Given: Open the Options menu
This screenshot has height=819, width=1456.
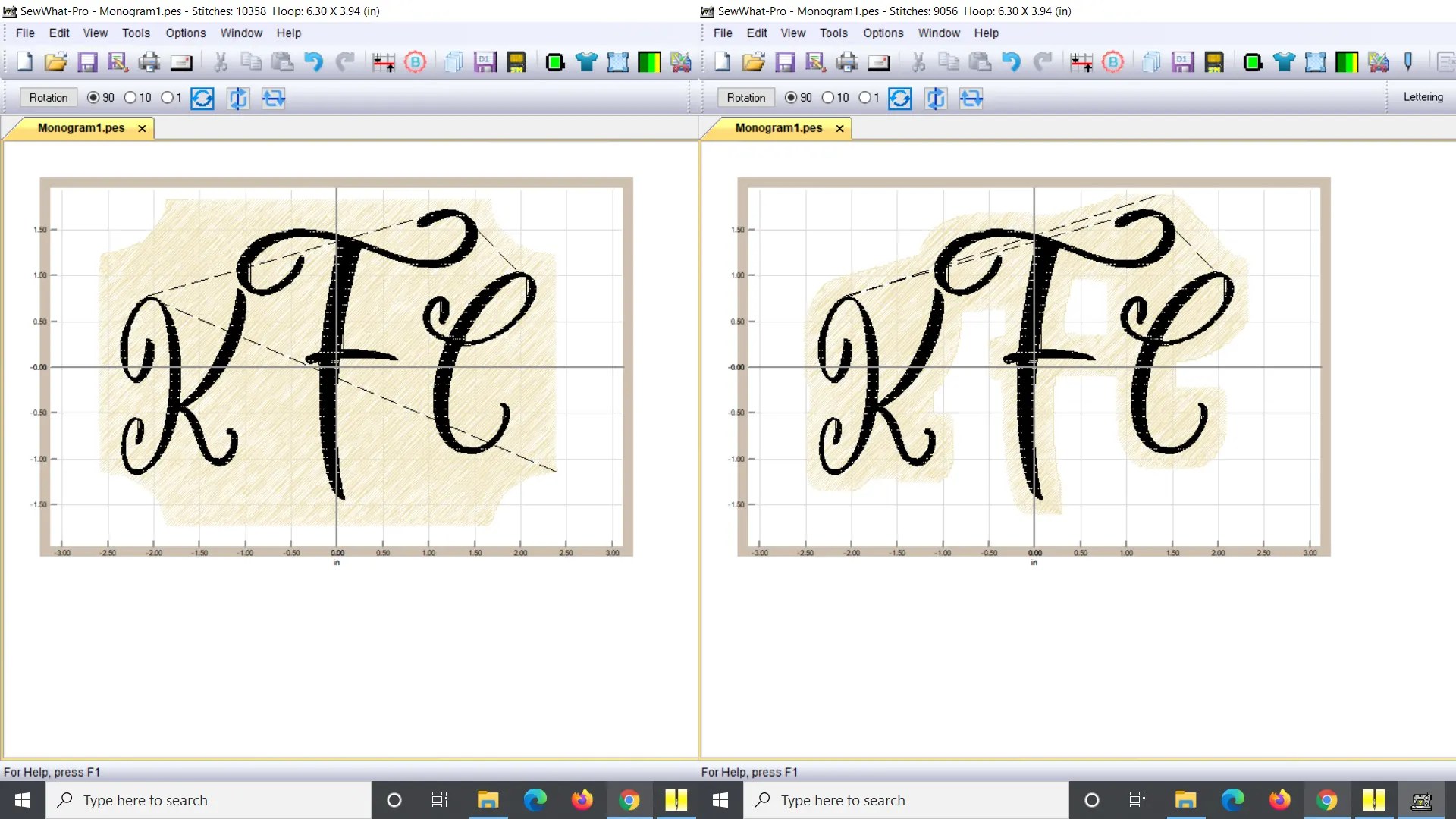Looking at the screenshot, I should 185,33.
